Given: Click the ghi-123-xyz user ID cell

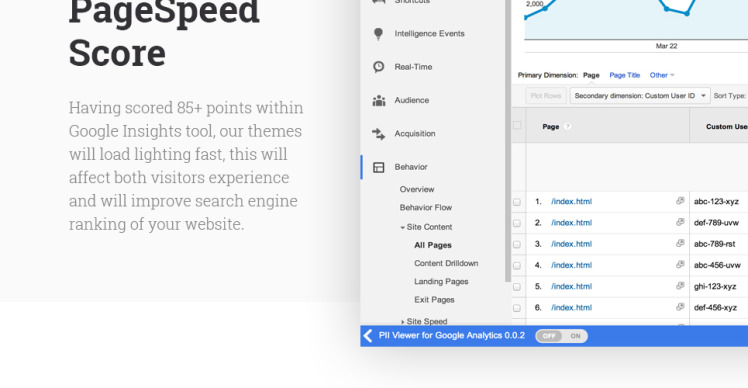Looking at the screenshot, I should (715, 286).
